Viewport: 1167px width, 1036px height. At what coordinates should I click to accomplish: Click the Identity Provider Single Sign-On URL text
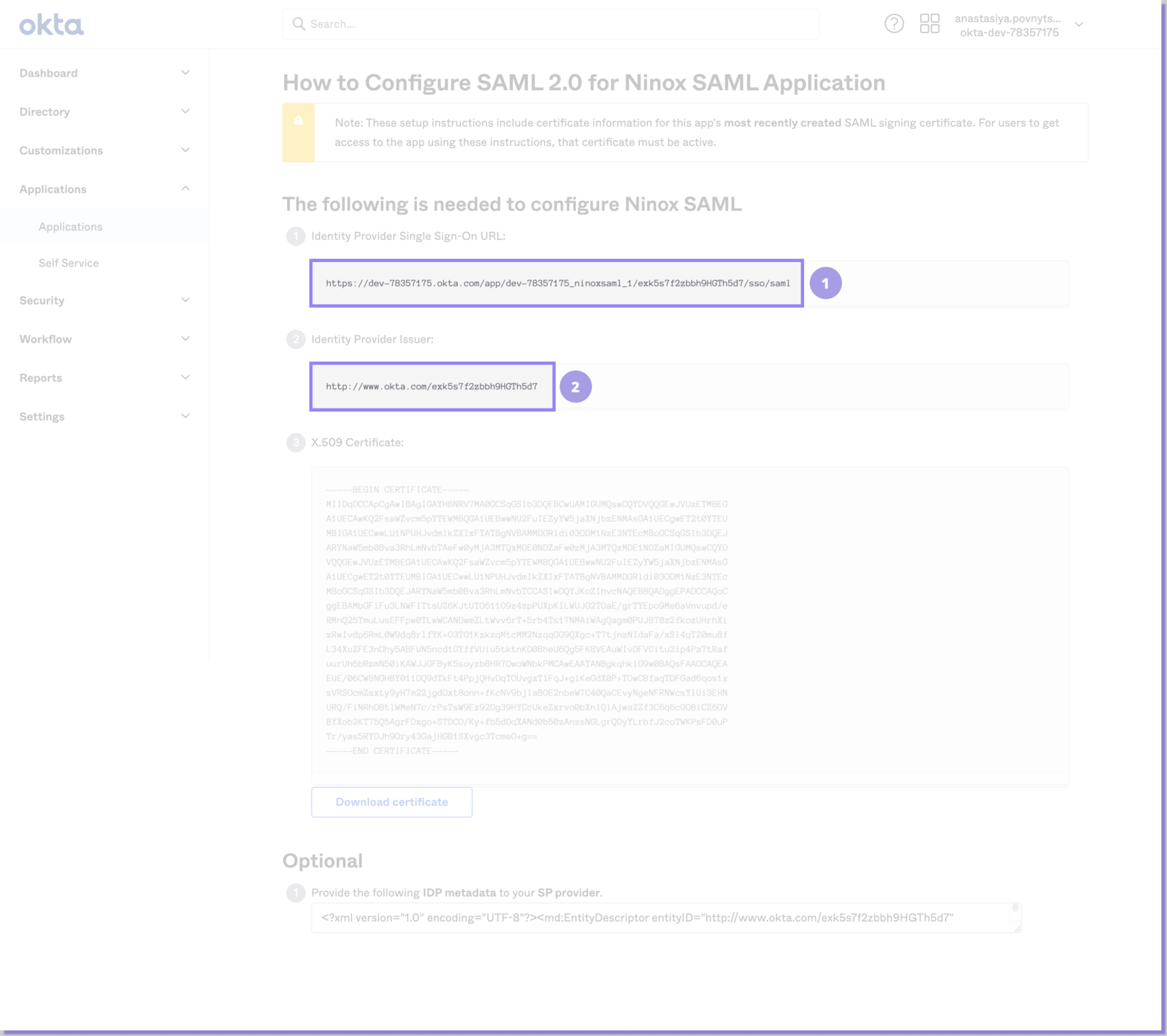(557, 284)
